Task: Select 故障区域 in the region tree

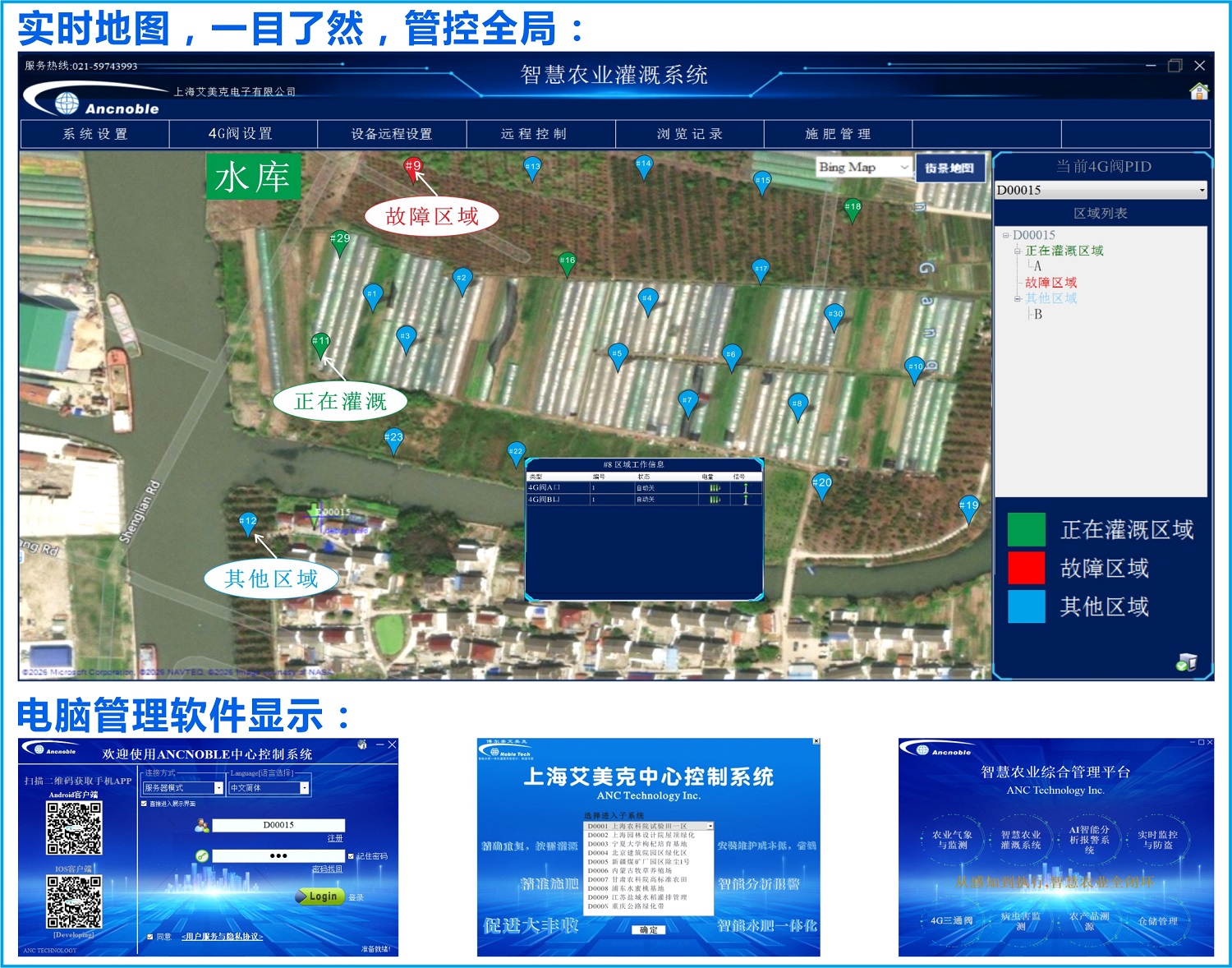Action: tap(1050, 283)
